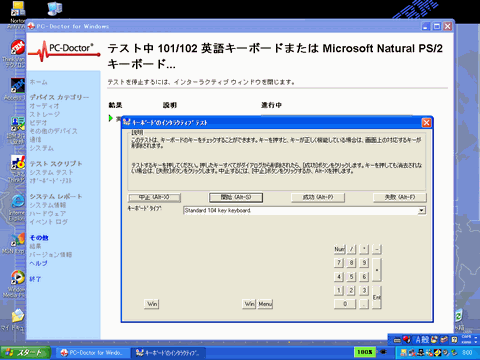Click the 失敗 (Alt-F) button
The height and width of the screenshot is (360, 480).
[400, 197]
